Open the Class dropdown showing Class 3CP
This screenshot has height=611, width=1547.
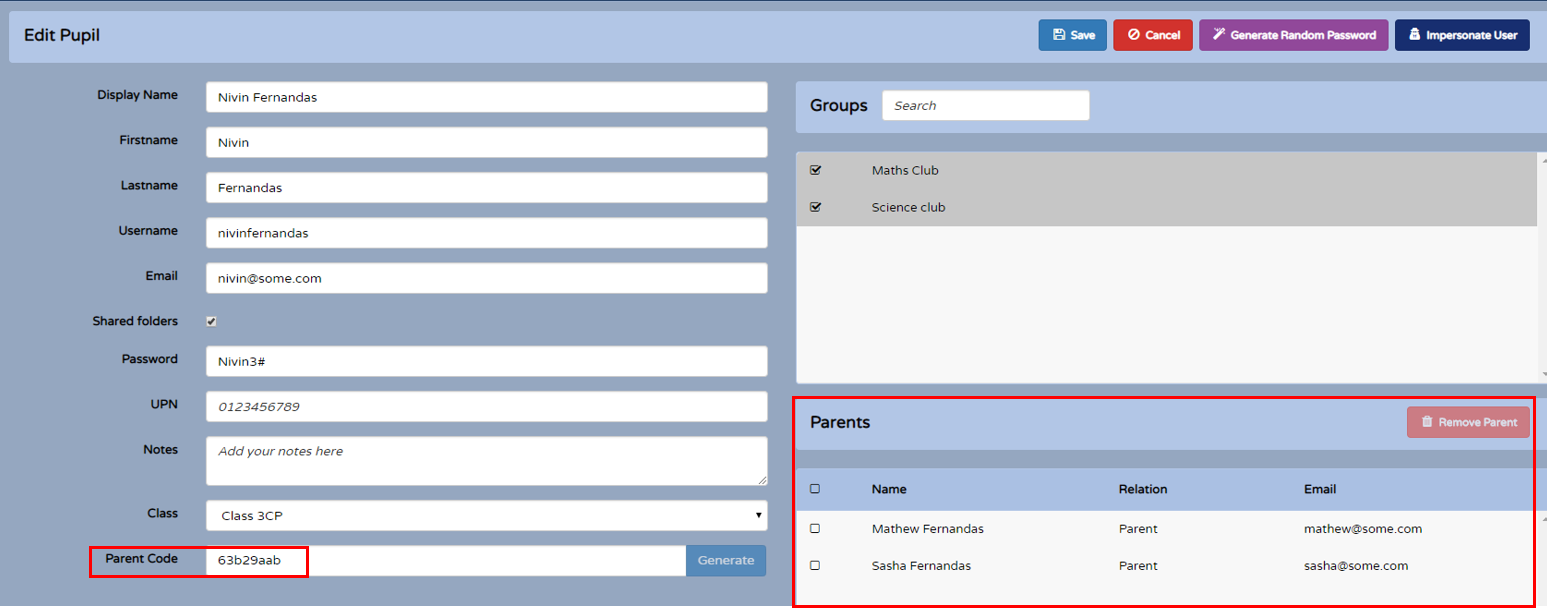coord(485,515)
